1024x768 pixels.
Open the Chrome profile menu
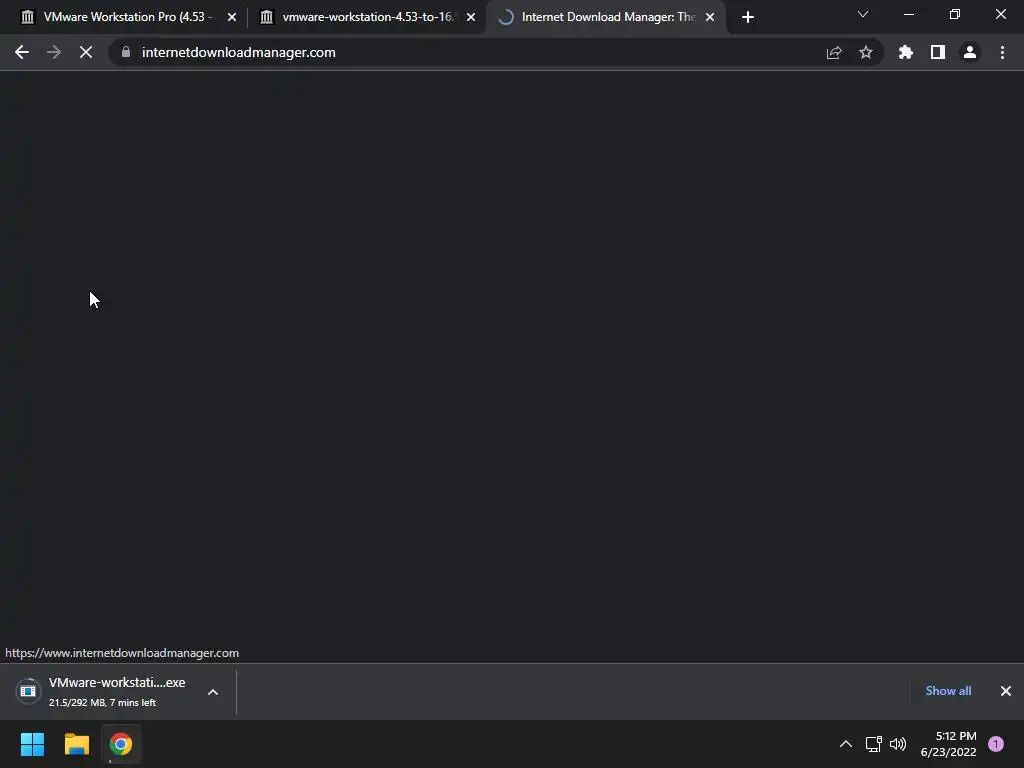tap(970, 52)
